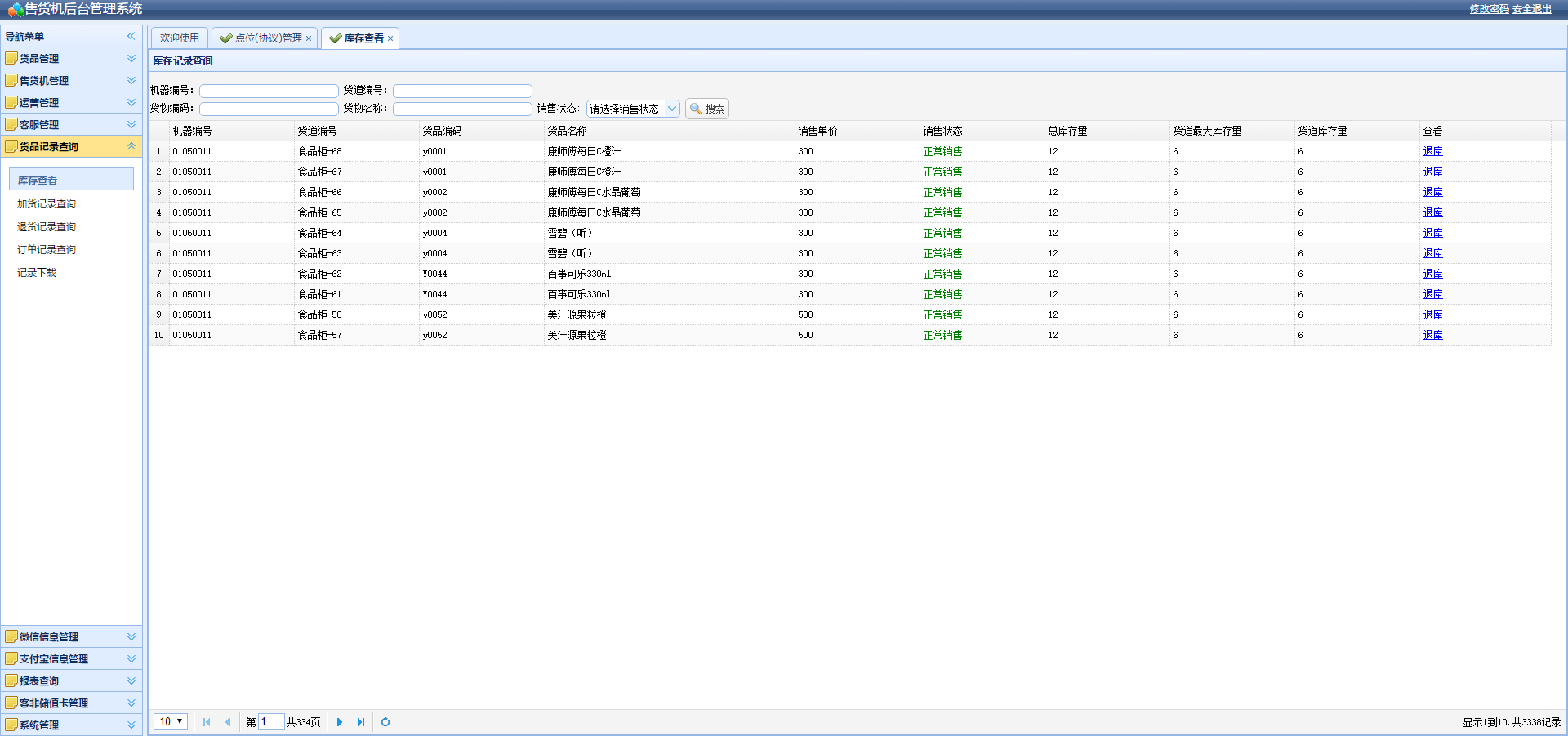
Task: Select row with 食品柜-63
Action: 849,253
